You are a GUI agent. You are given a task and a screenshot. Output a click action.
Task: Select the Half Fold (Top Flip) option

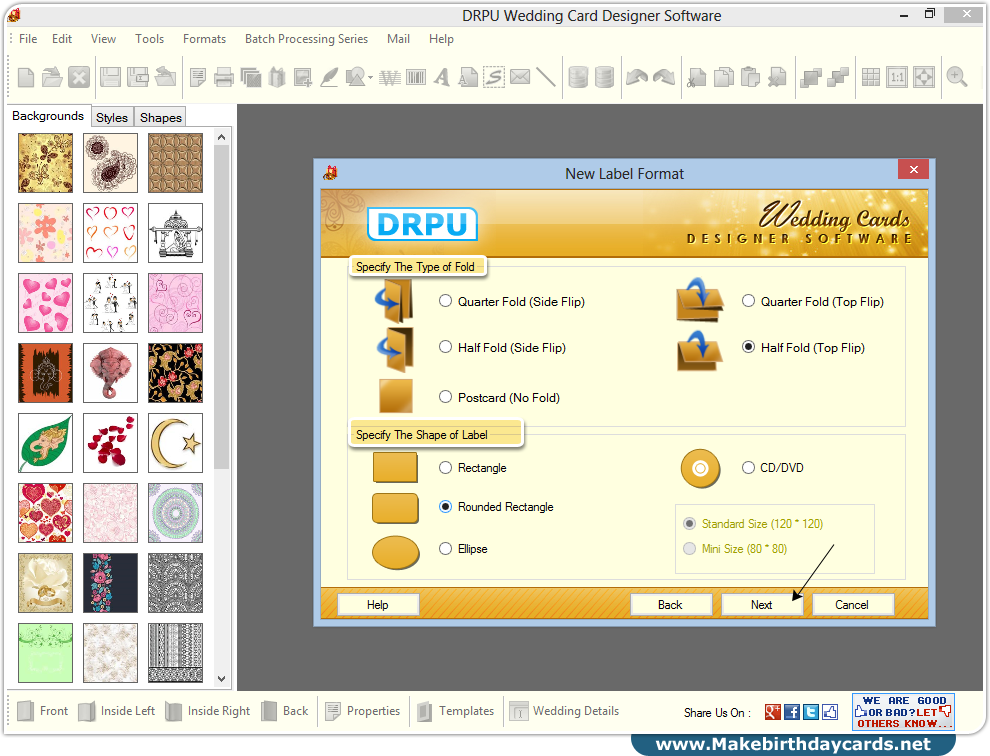click(748, 347)
